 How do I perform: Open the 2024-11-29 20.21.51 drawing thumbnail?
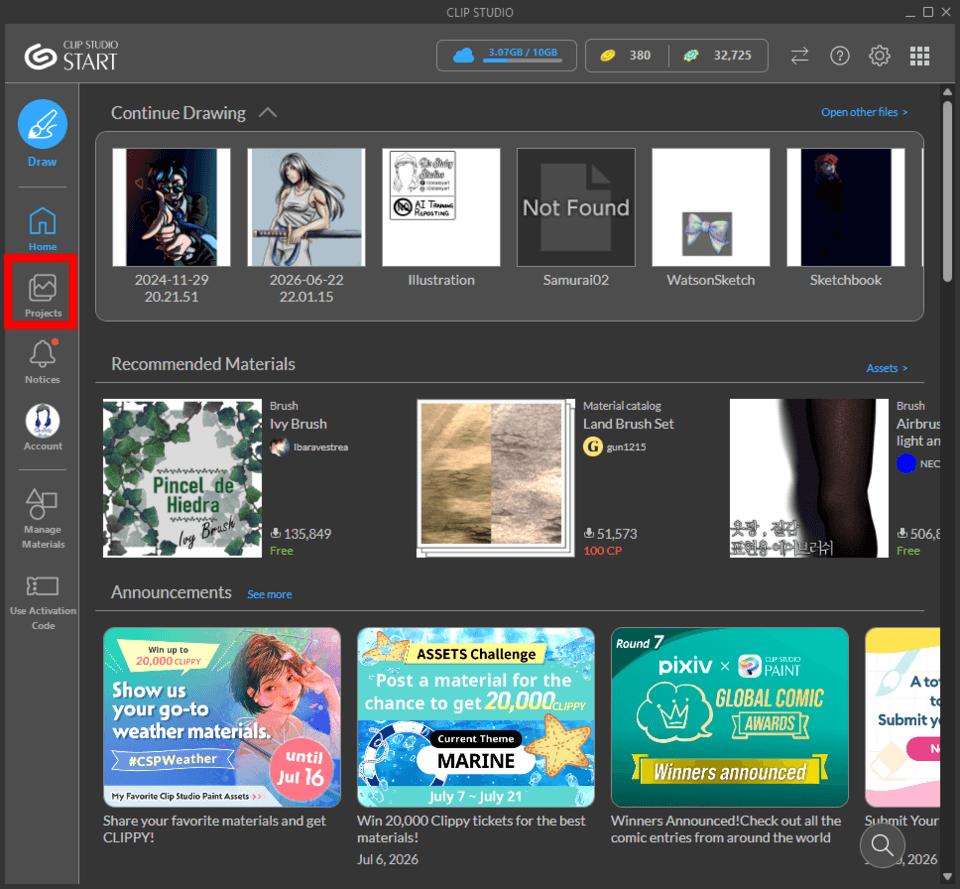click(x=171, y=207)
